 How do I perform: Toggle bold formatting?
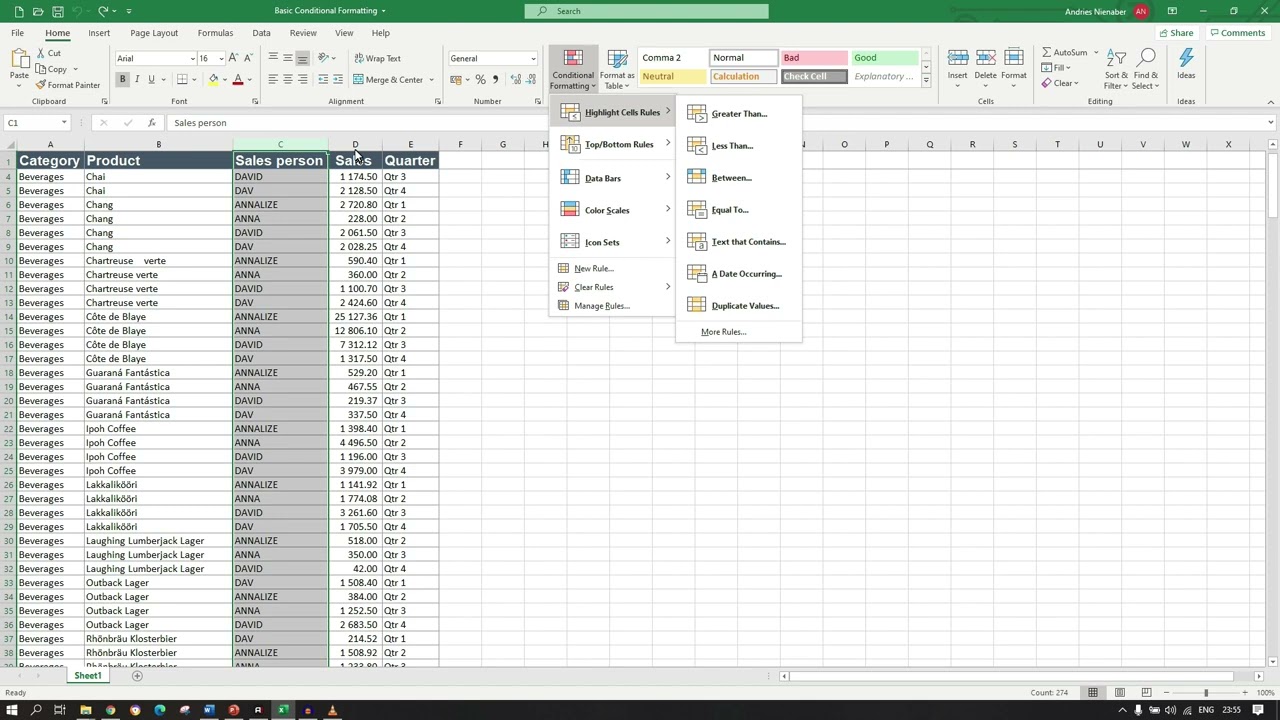(x=123, y=79)
